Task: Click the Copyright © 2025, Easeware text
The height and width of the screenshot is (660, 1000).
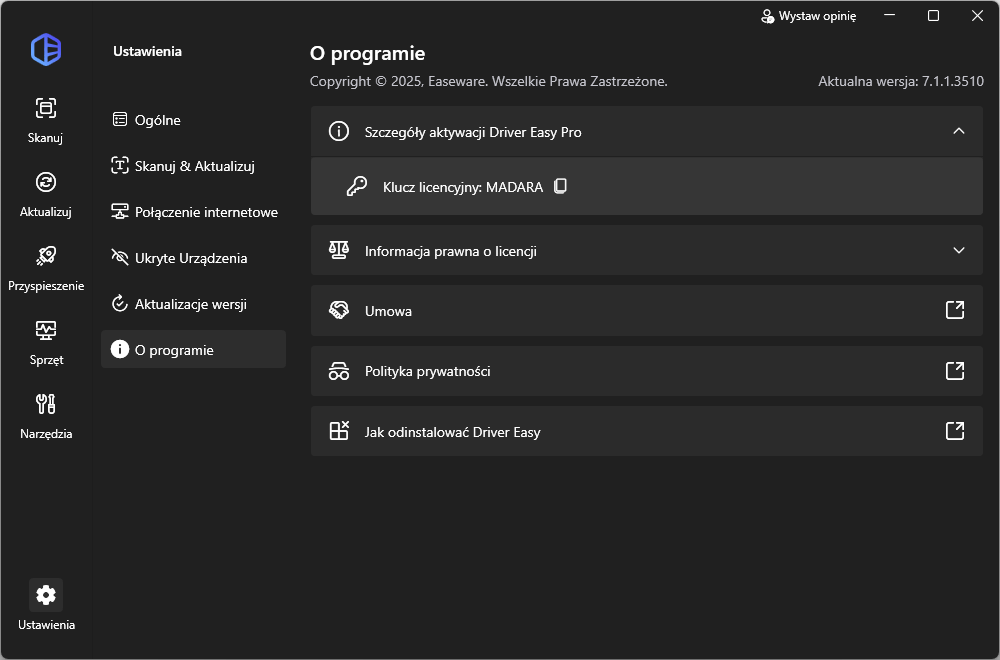Action: point(489,81)
